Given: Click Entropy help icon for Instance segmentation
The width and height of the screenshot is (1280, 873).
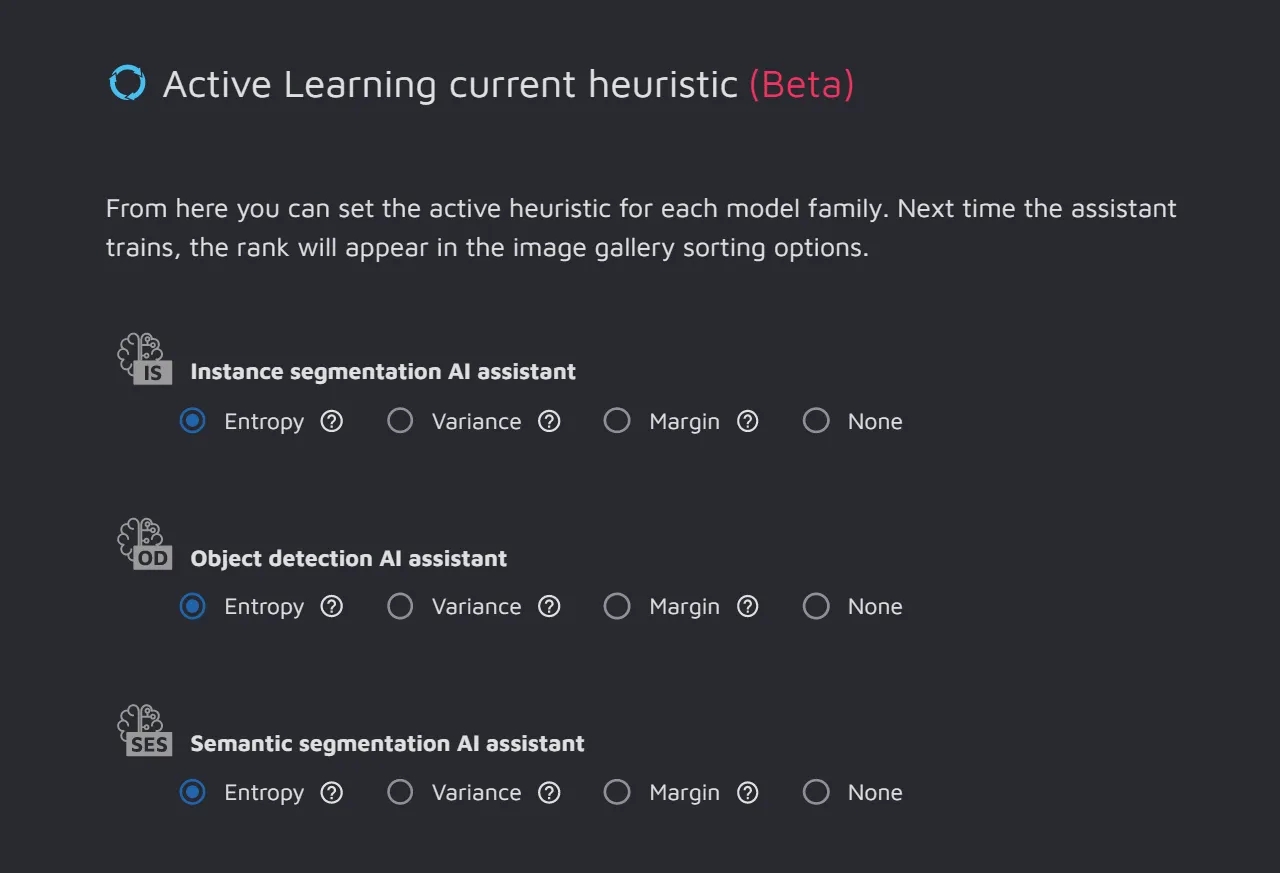Looking at the screenshot, I should (x=332, y=421).
